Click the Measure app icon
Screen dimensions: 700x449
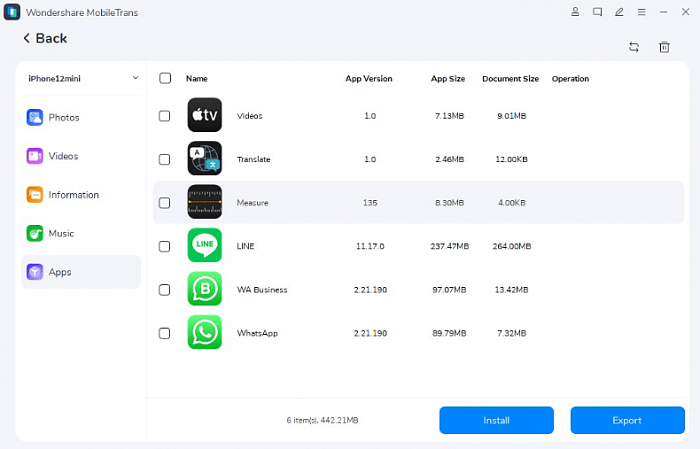204,202
